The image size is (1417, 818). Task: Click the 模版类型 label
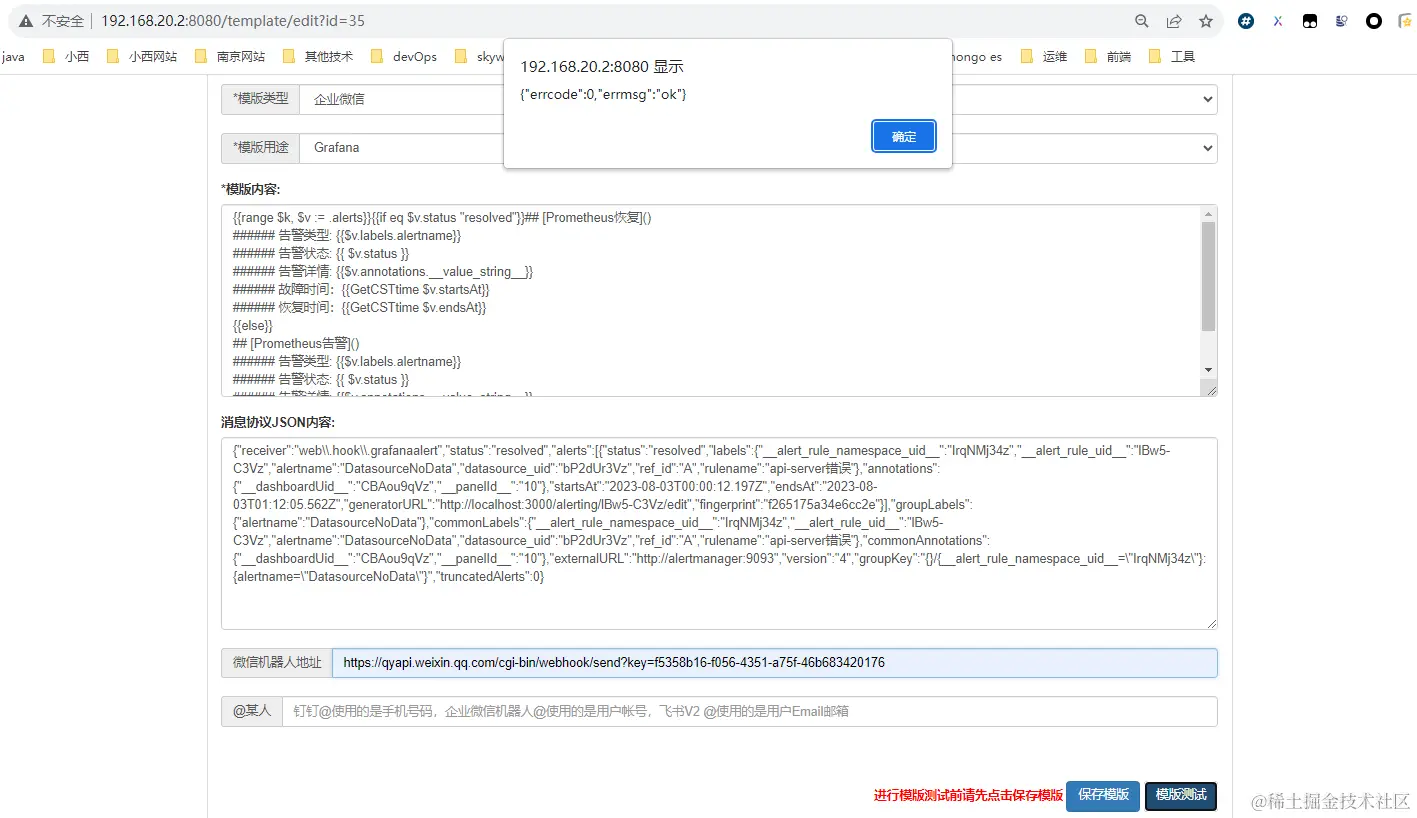pos(260,99)
